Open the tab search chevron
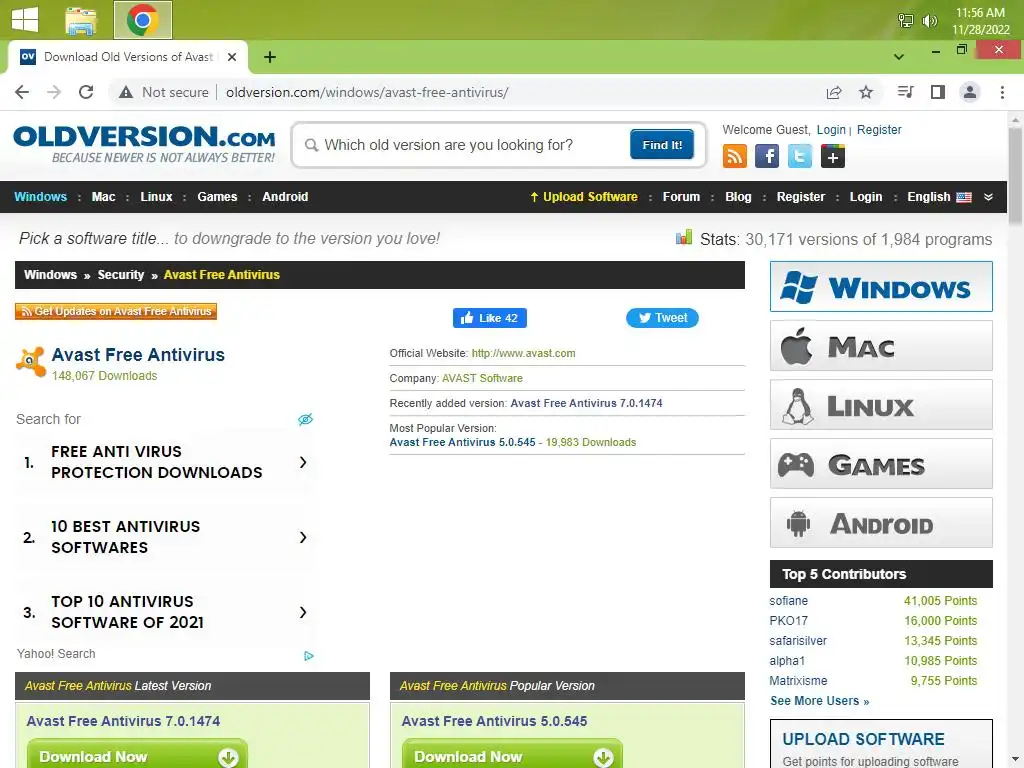The height and width of the screenshot is (768, 1024). click(x=899, y=57)
